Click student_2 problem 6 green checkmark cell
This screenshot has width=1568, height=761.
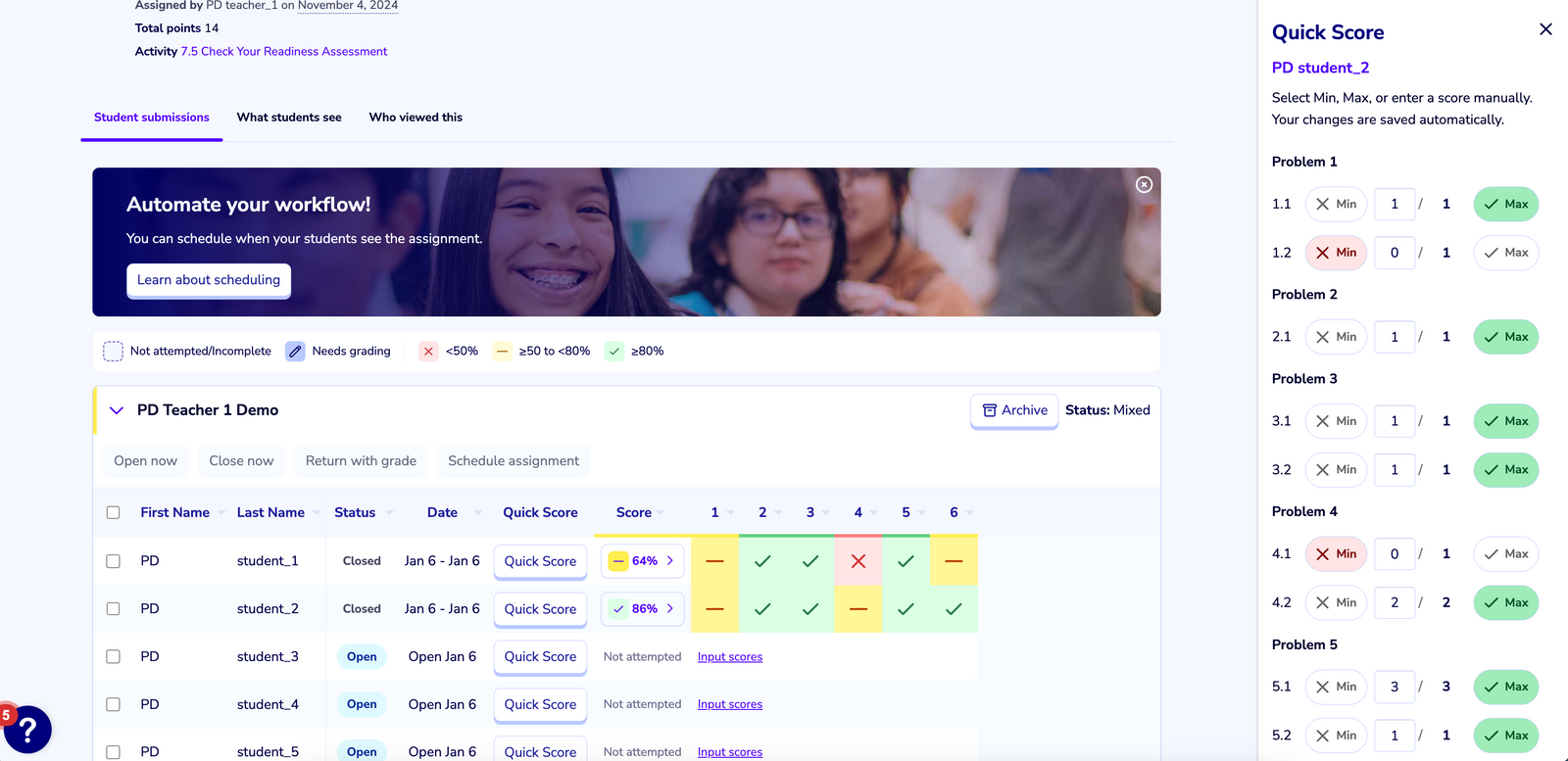pos(954,609)
